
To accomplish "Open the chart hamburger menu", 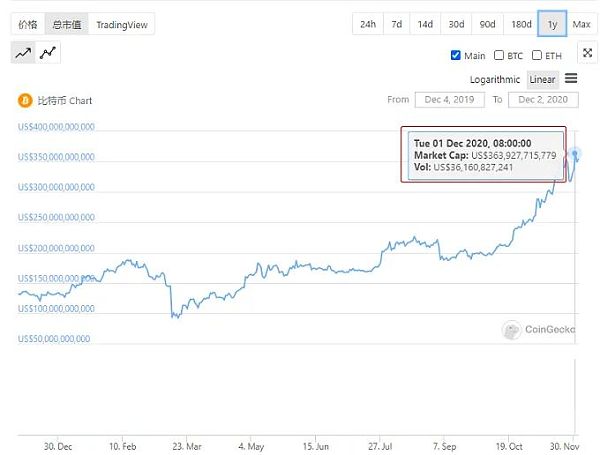I will point(571,78).
